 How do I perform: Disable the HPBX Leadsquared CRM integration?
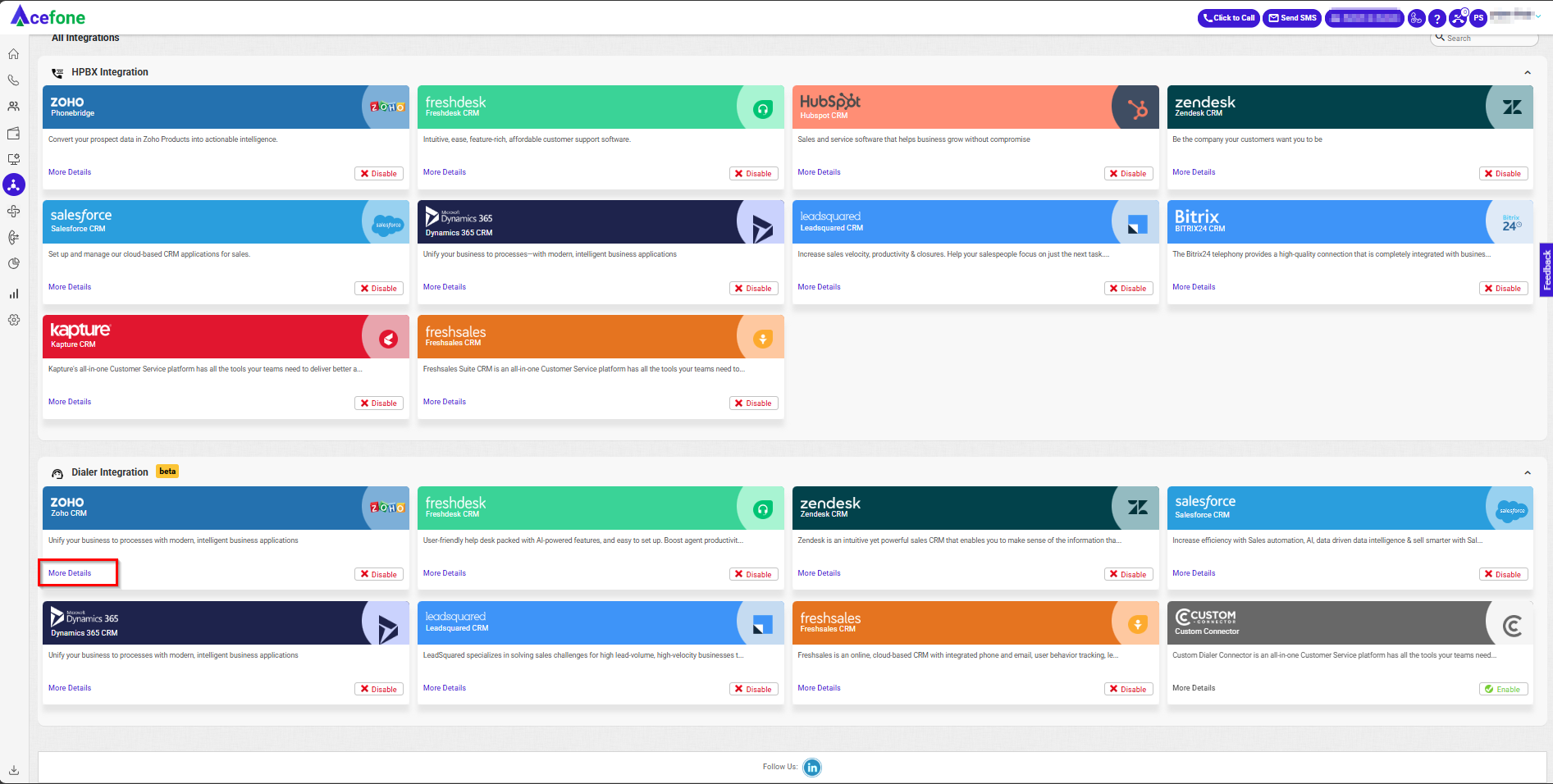coord(1129,289)
